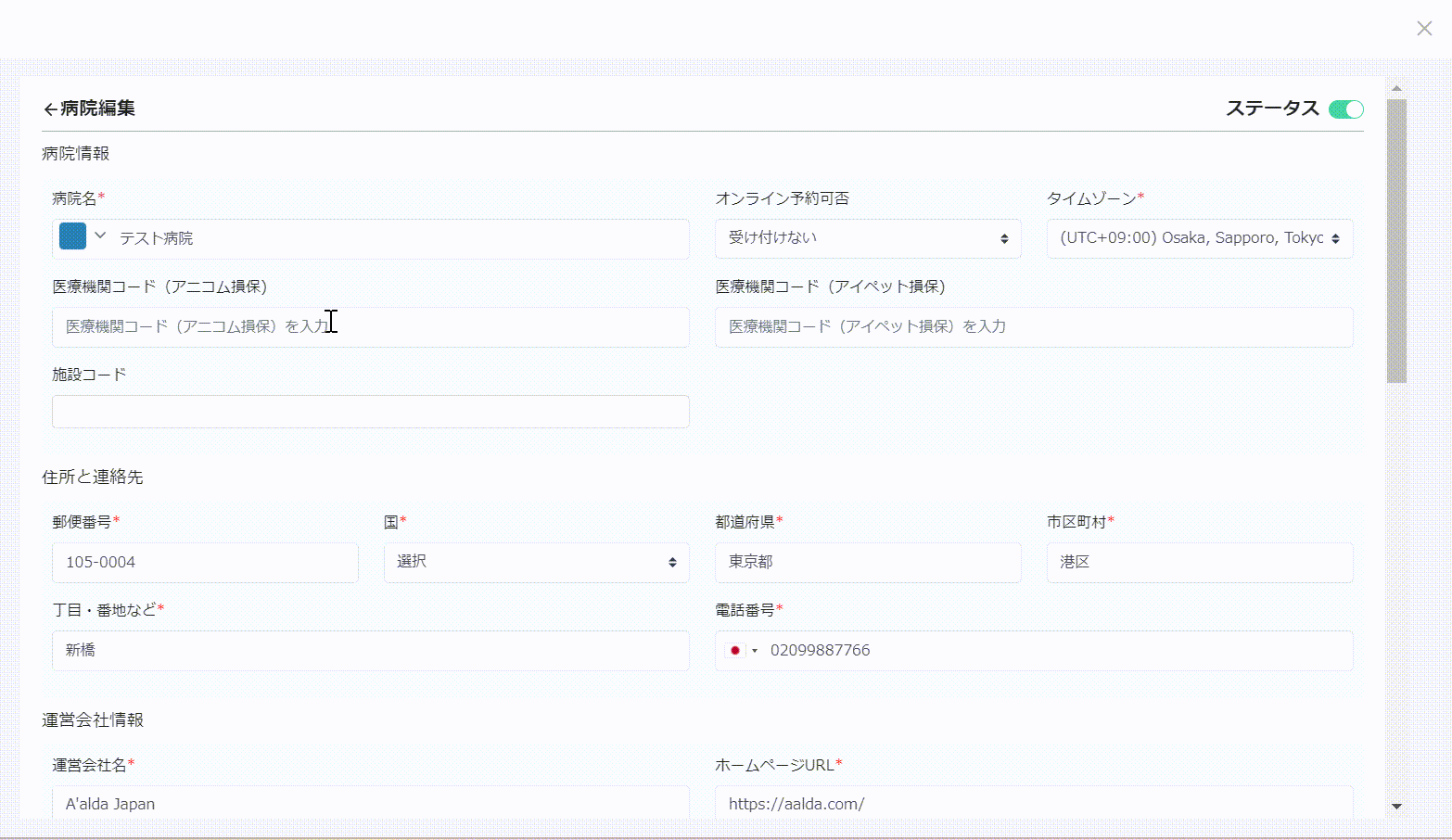Expand the chevron next to the color swatch

(100, 235)
